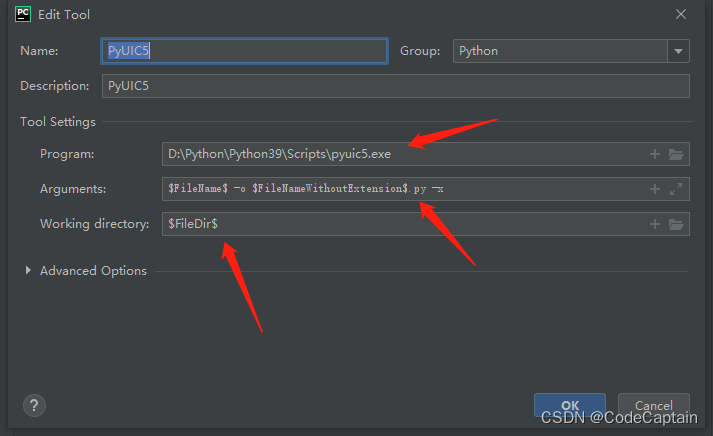
Task: Insert macro into Working directory via plus icon
Action: pos(655,224)
